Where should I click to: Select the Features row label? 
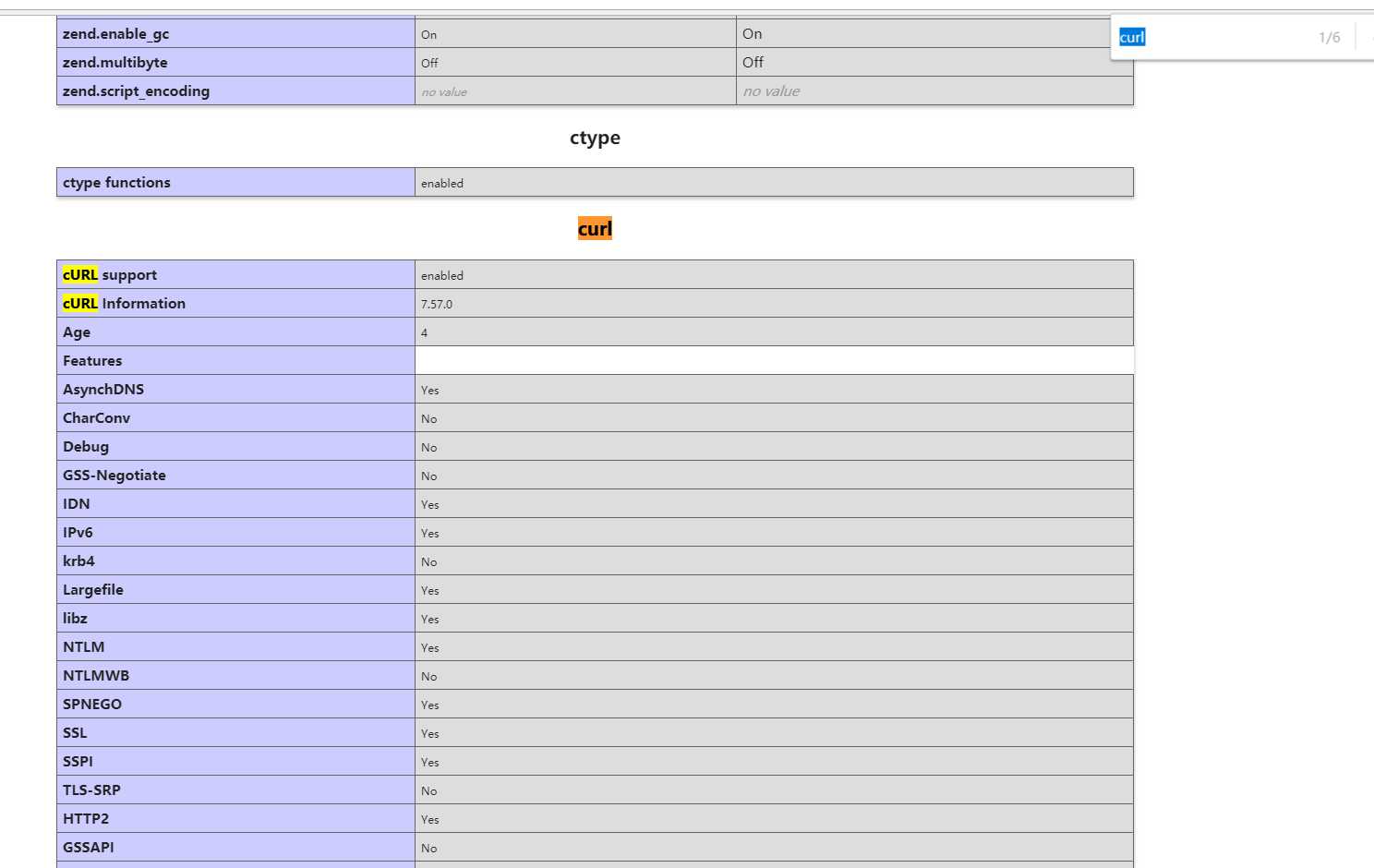pyautogui.click(x=92, y=361)
